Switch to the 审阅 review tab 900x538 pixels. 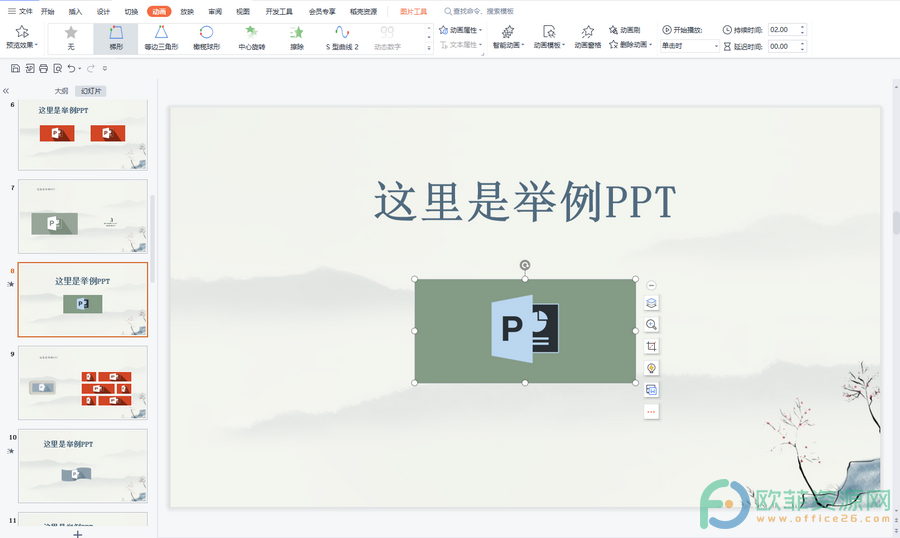(215, 11)
